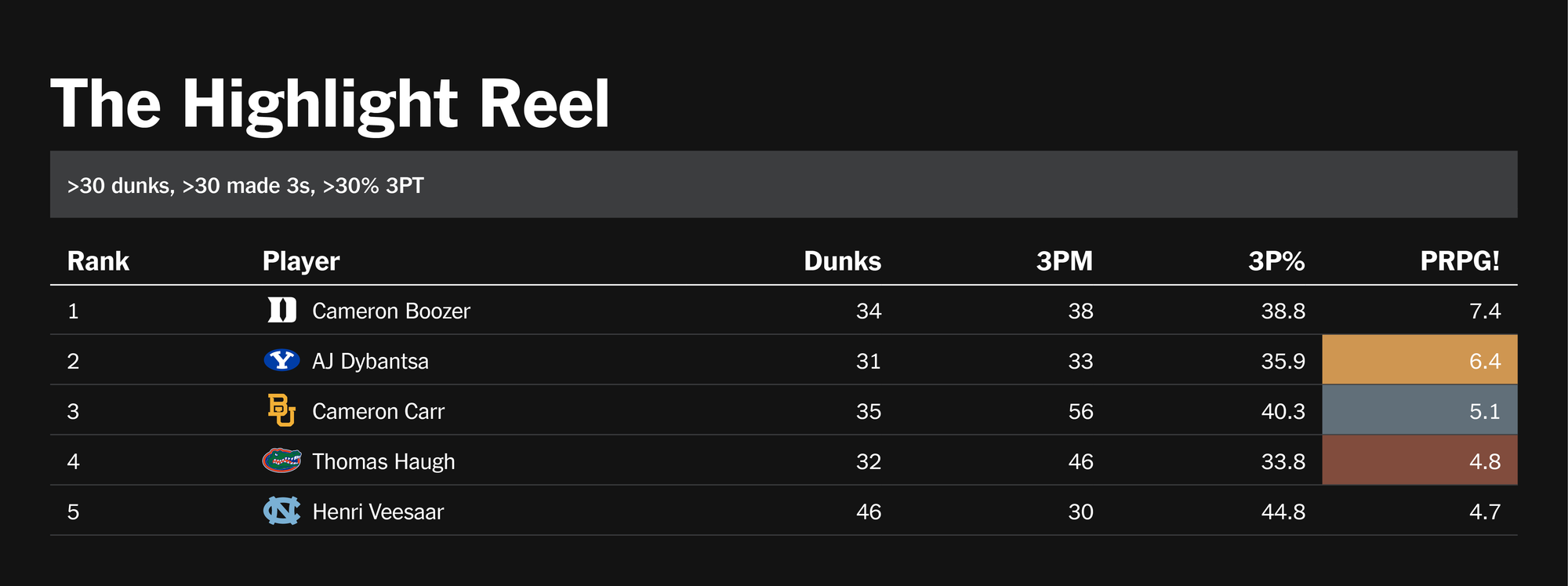Click the Baylor logo beside Cameron Carr

pyautogui.click(x=281, y=410)
